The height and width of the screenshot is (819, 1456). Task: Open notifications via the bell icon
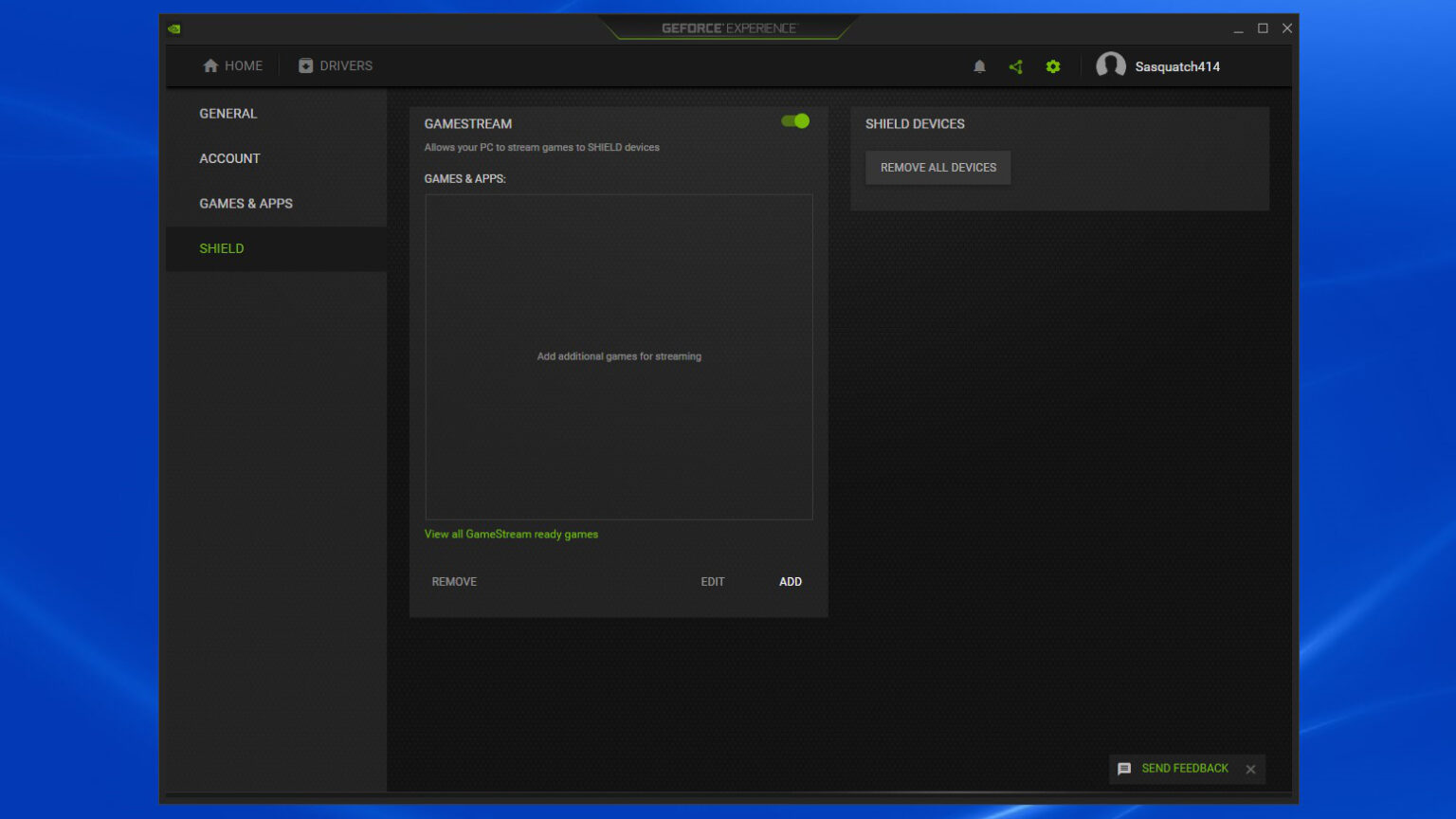tap(979, 65)
